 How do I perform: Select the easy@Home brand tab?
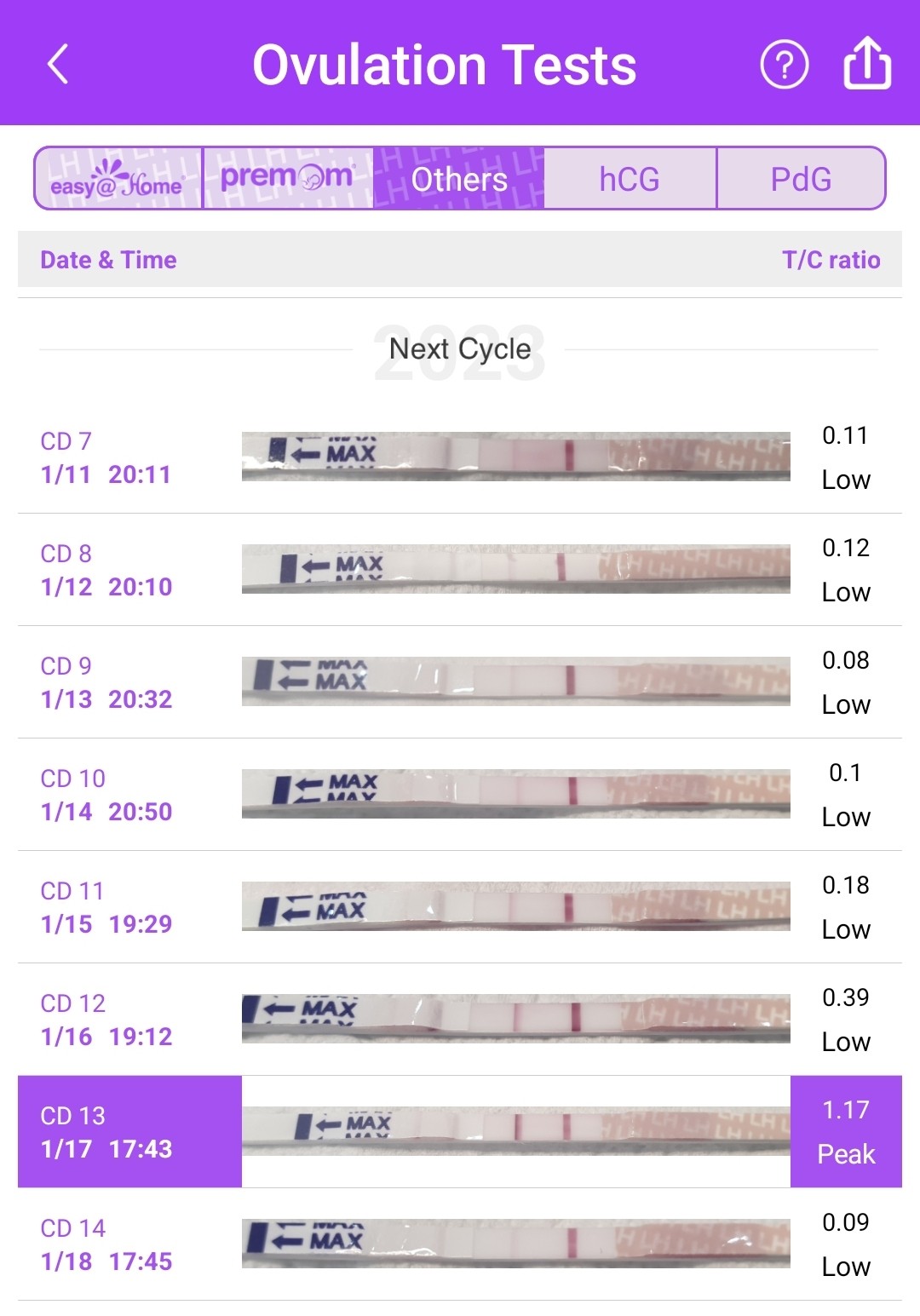click(118, 178)
